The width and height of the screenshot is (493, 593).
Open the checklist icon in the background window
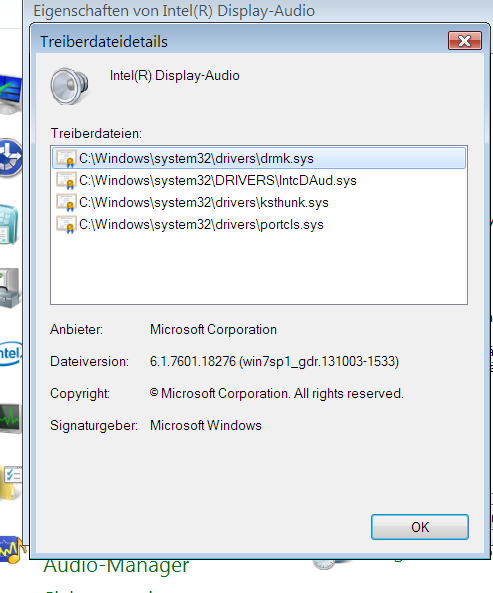coord(11,483)
